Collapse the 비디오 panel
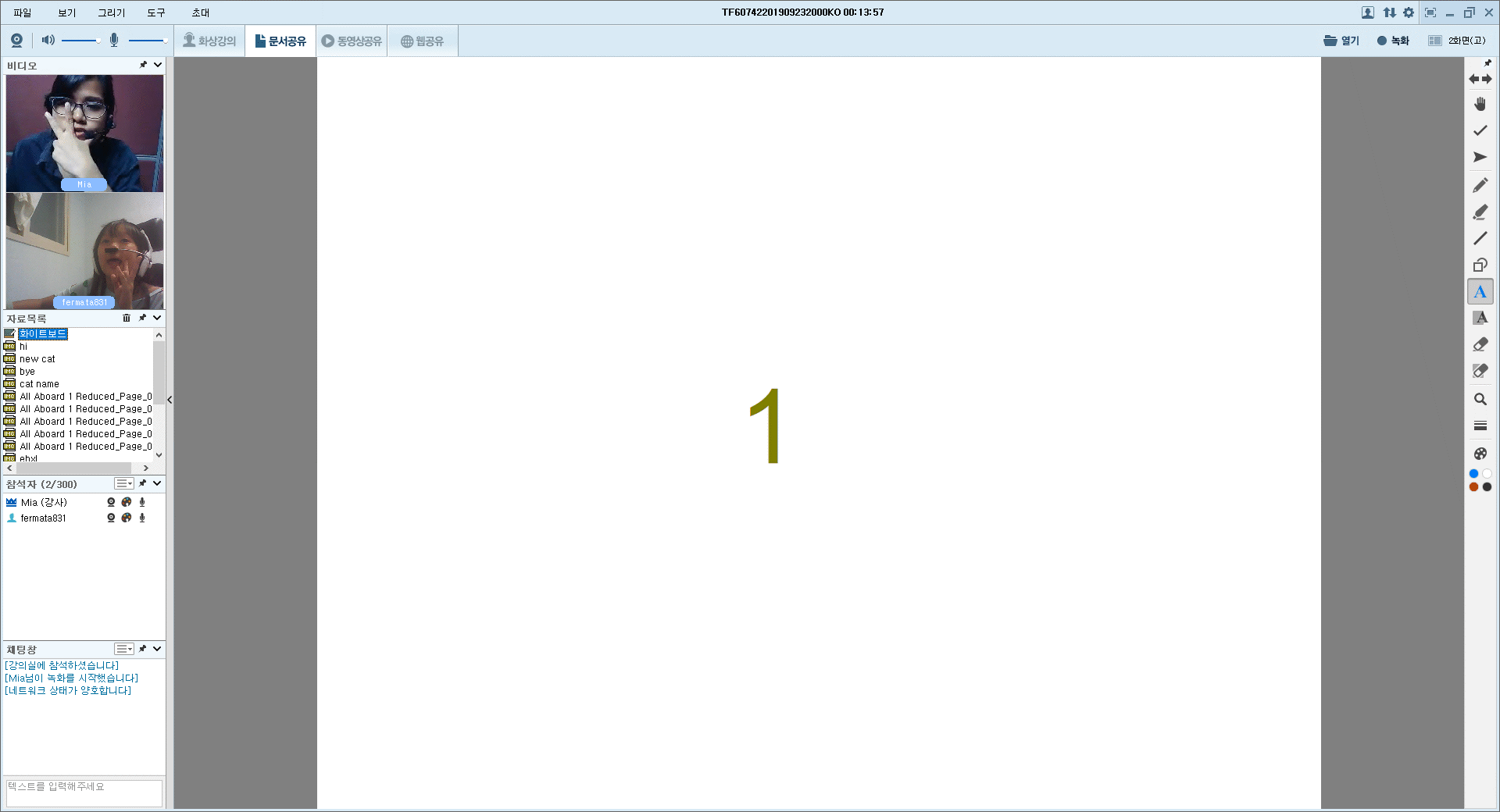The height and width of the screenshot is (812, 1500). [158, 65]
